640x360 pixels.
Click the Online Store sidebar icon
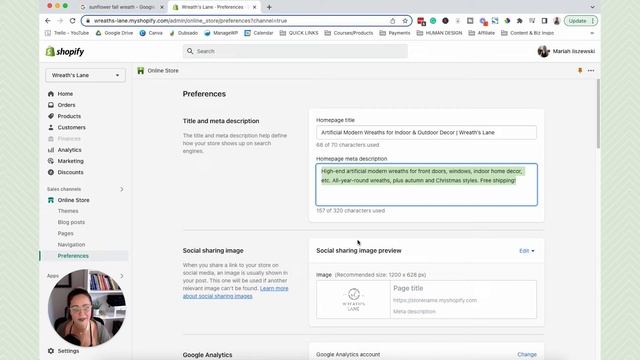51,200
